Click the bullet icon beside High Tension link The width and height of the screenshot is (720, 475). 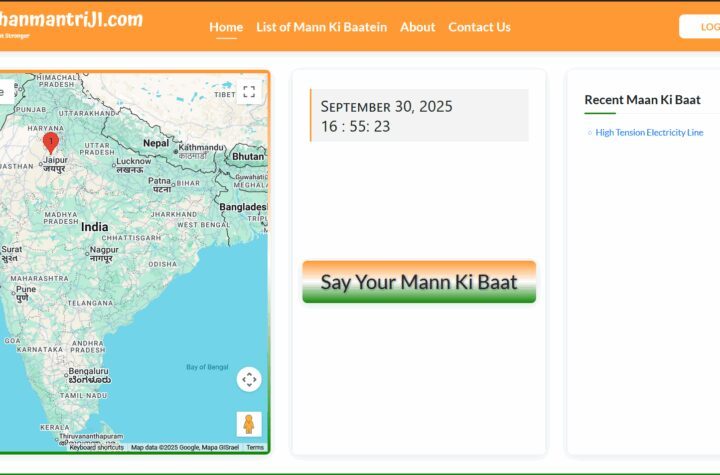590,133
